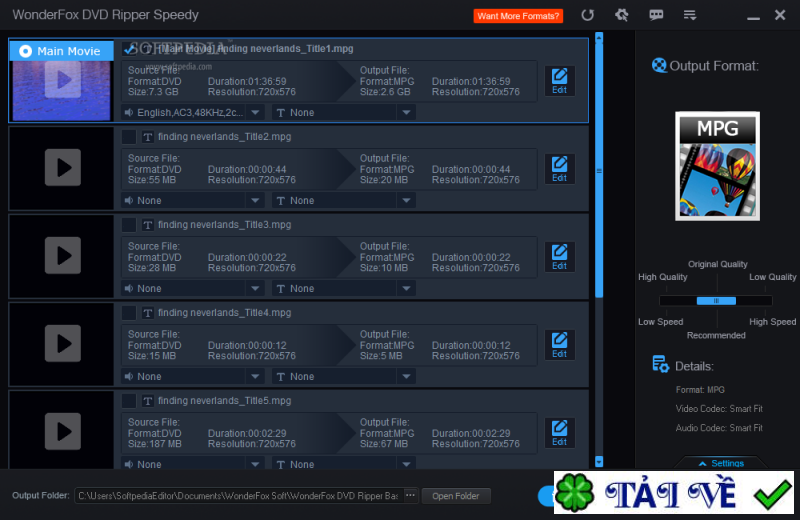This screenshot has height=520, width=800.
Task: Play preview of finding neverlands_Title4
Action: 62,343
